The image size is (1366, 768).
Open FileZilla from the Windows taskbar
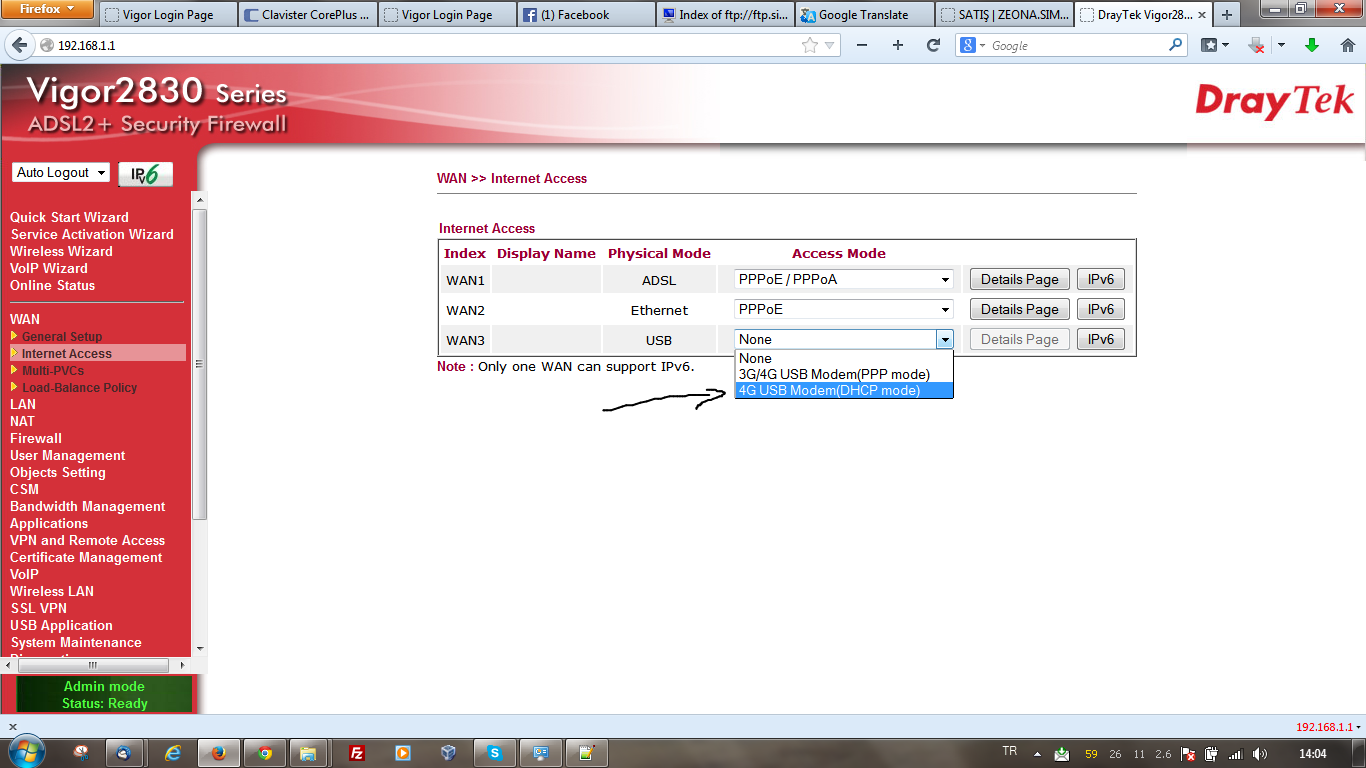coord(356,753)
